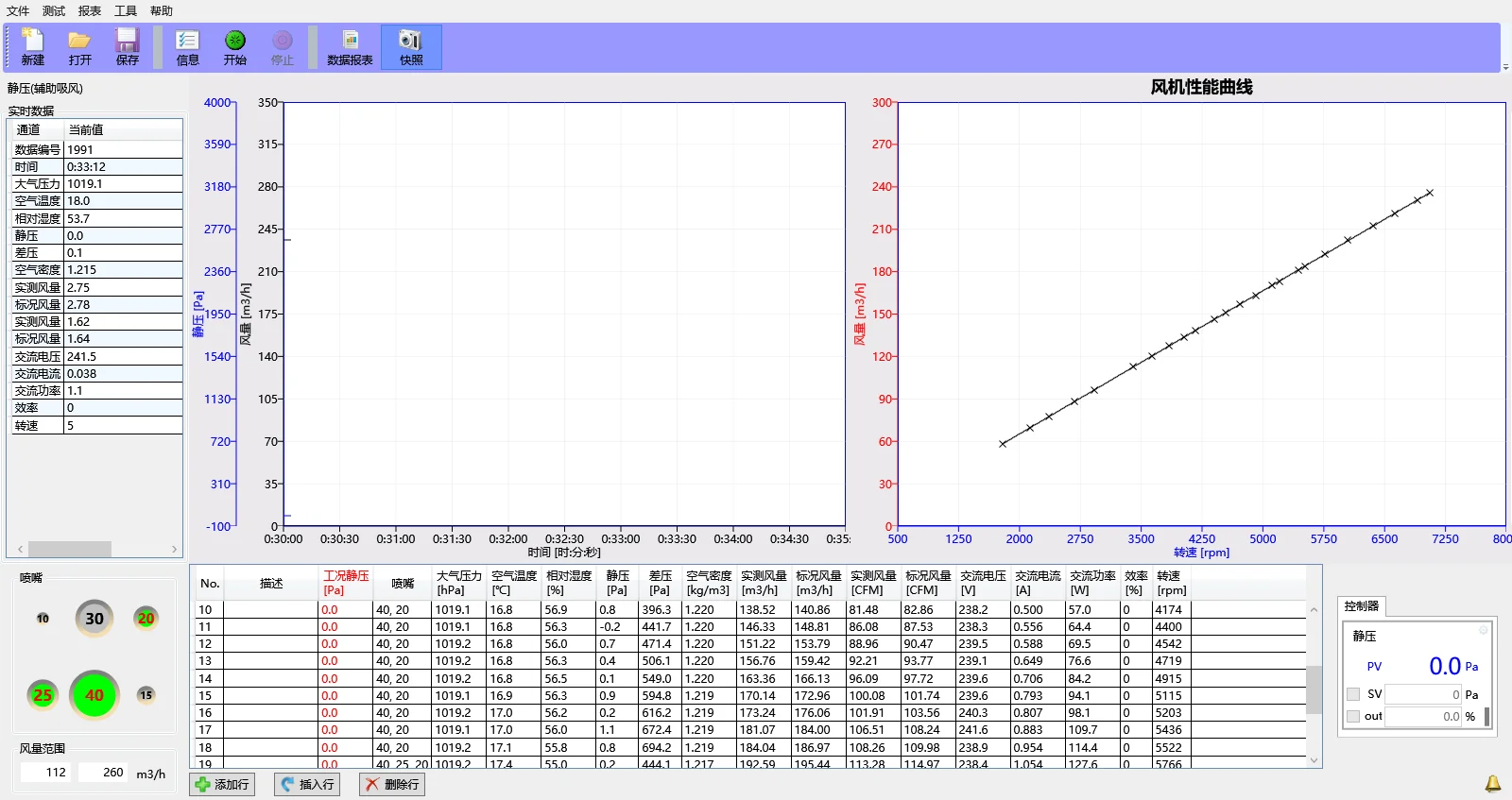Click the data table scroll-down arrow
This screenshot has width=1512, height=800.
pyautogui.click(x=1314, y=759)
